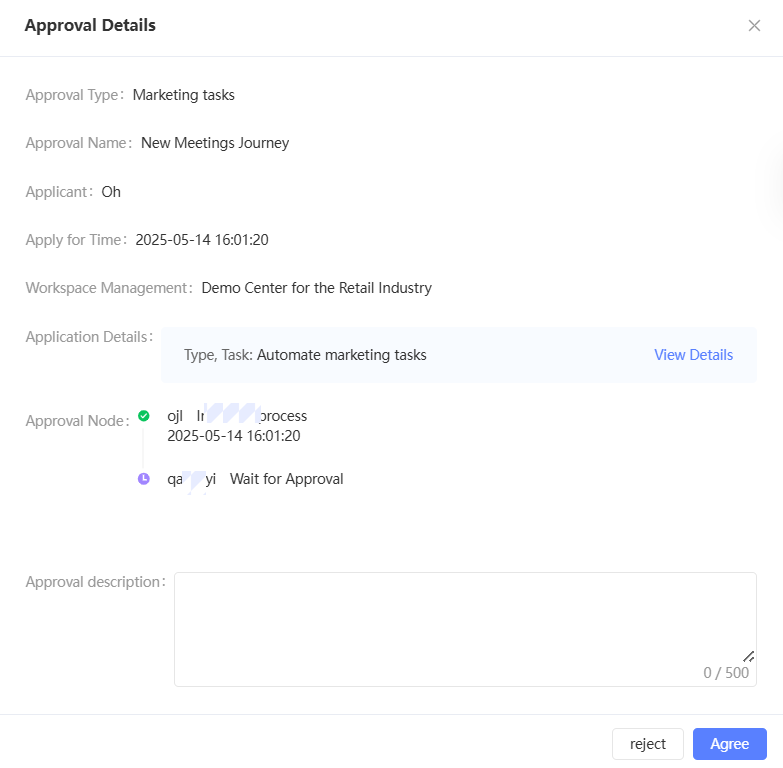Click the 0 / 500 character counter
The width and height of the screenshot is (783, 768).
(x=726, y=673)
